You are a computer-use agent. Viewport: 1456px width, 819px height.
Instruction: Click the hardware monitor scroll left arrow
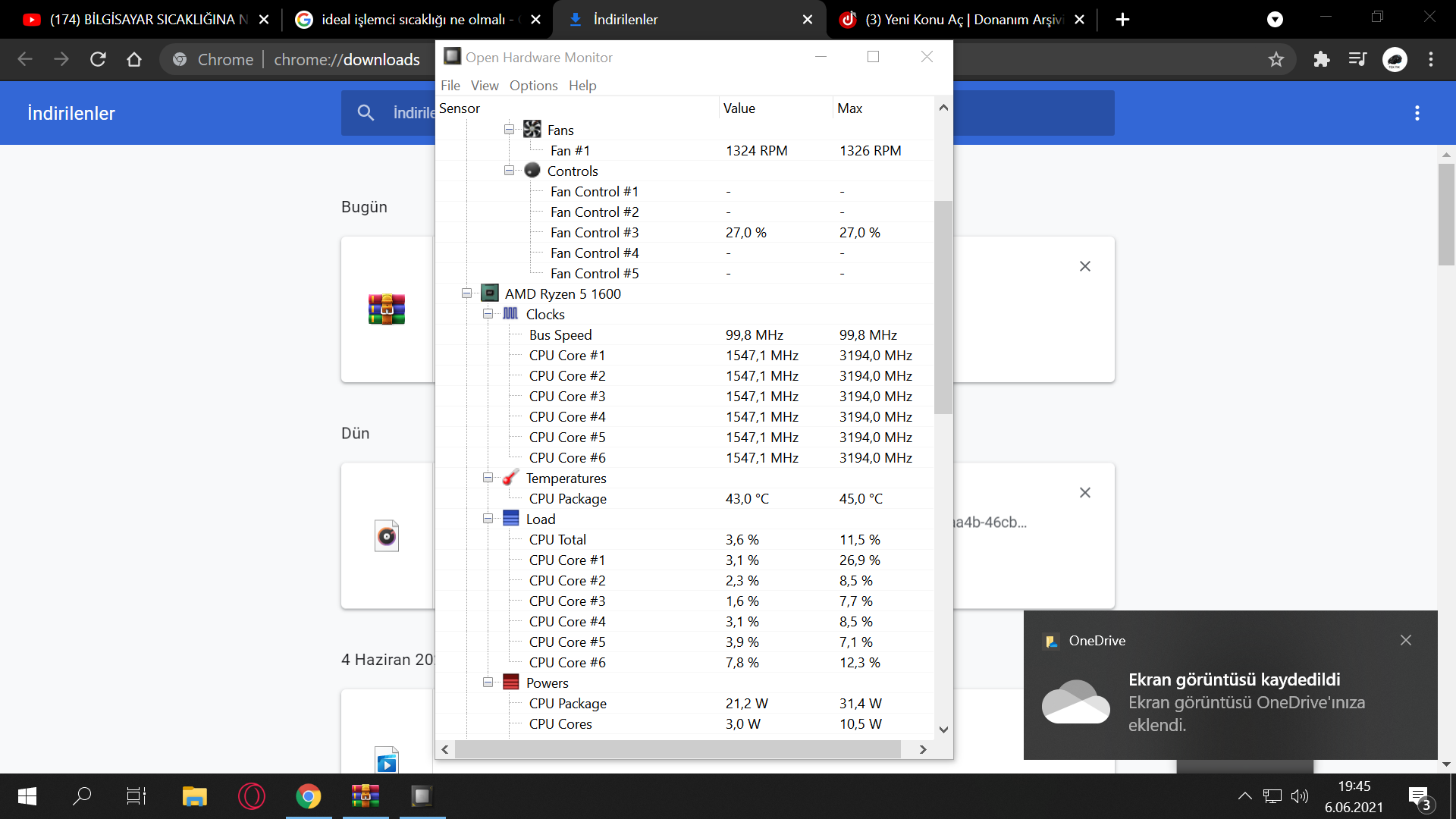445,749
